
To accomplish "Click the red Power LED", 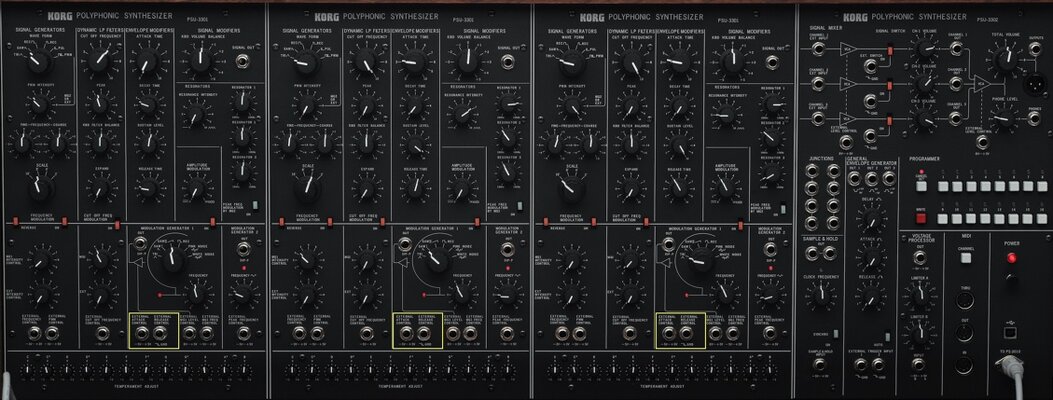I will coord(1012,257).
